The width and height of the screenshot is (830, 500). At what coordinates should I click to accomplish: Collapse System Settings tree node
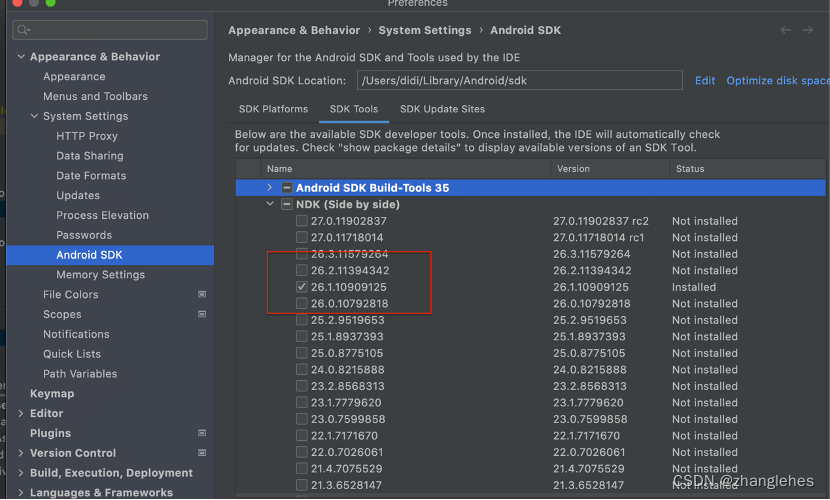click(34, 116)
